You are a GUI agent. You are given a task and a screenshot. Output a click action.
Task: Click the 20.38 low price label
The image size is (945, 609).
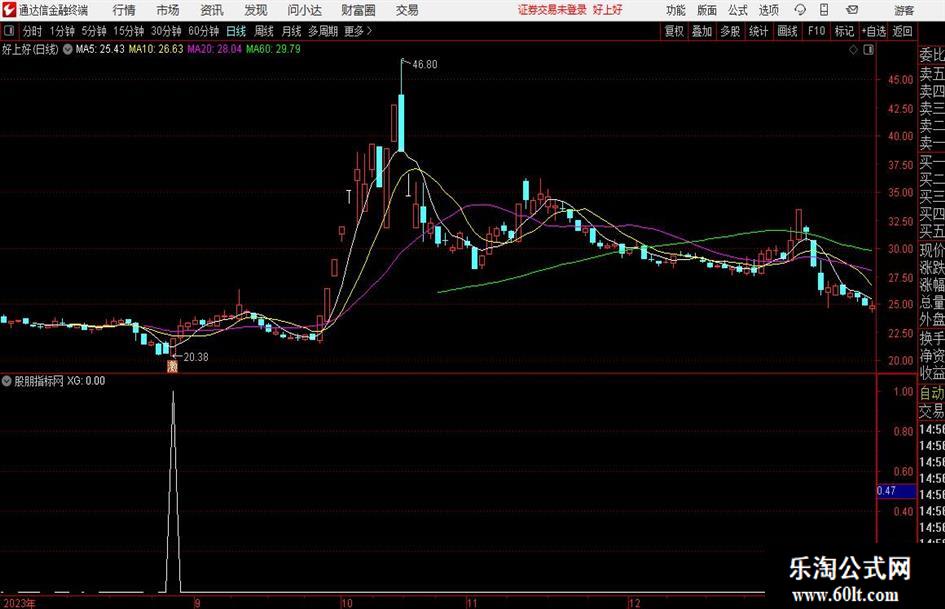[x=196, y=357]
